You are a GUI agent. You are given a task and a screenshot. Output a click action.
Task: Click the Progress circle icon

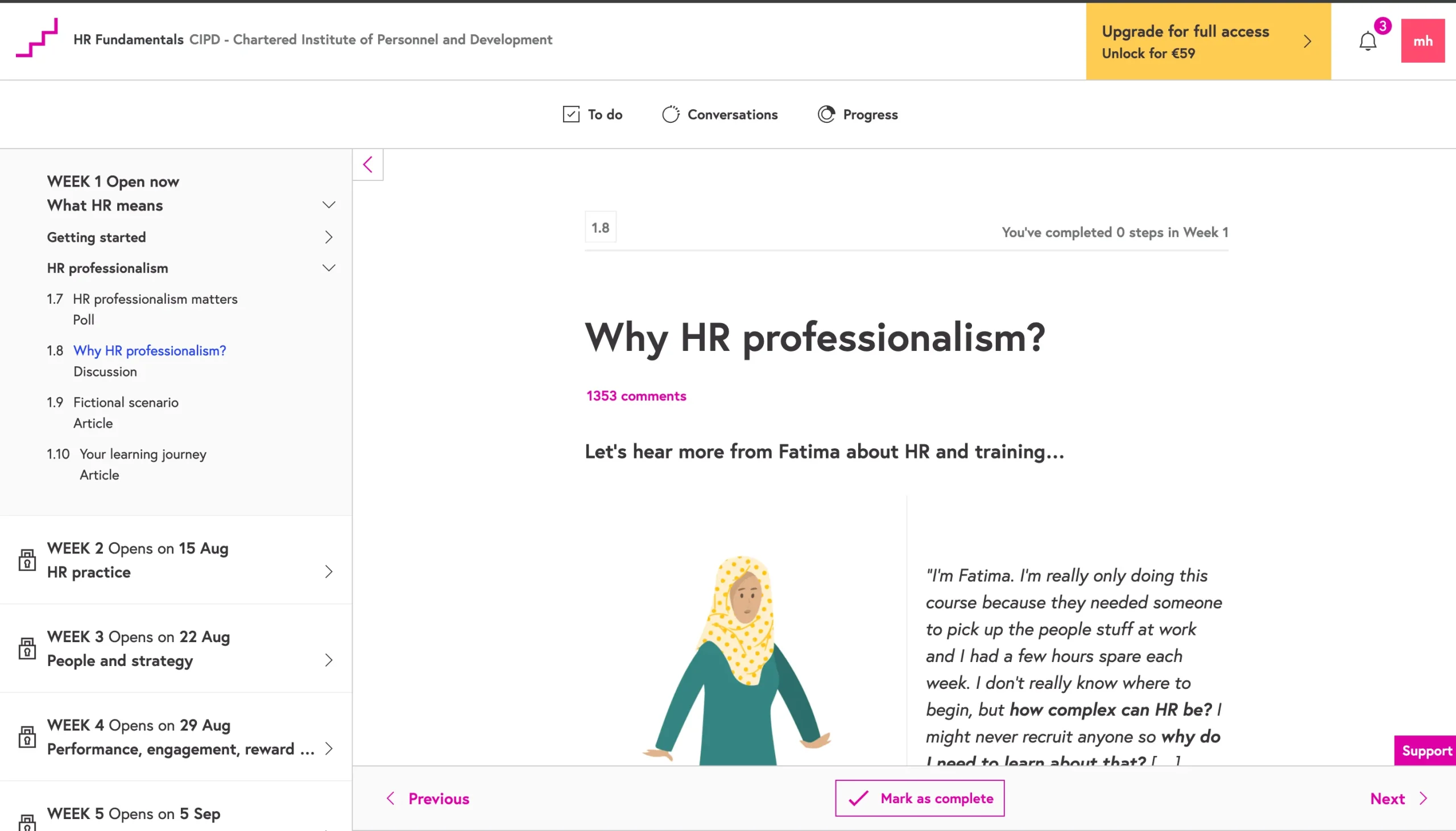pyautogui.click(x=825, y=114)
